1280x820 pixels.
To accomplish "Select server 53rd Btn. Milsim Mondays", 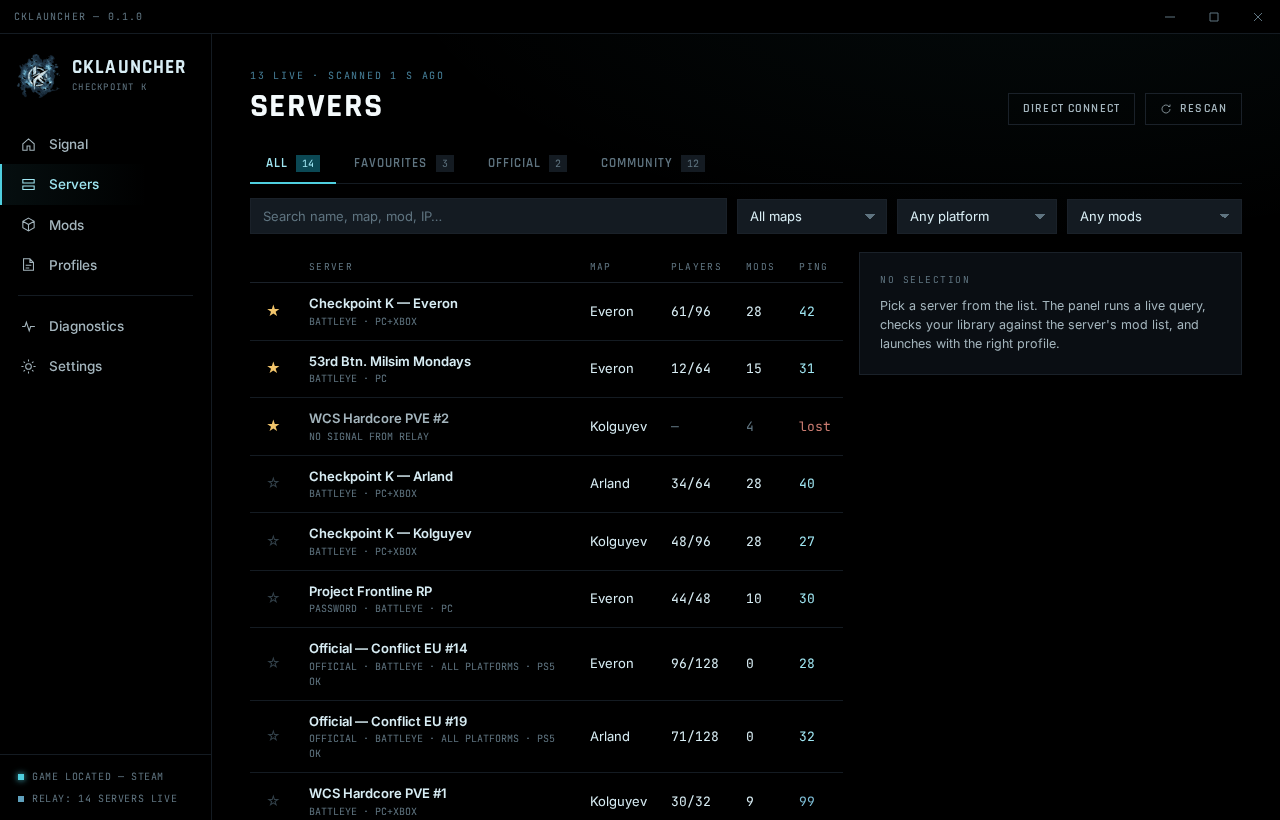I will (546, 369).
